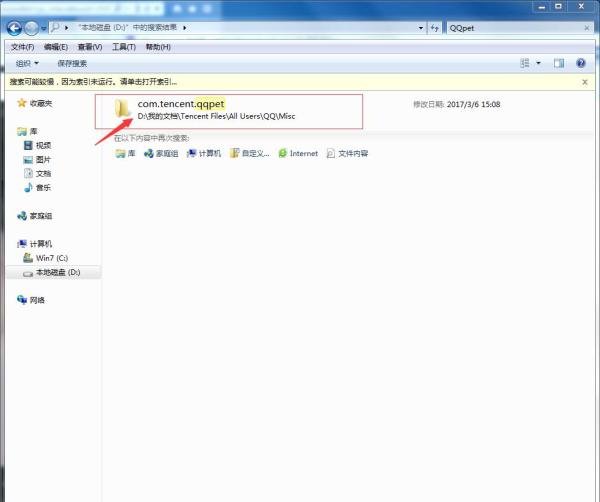The image size is (600, 502).
Task: Open the 组织 dropdown
Action: coord(27,64)
